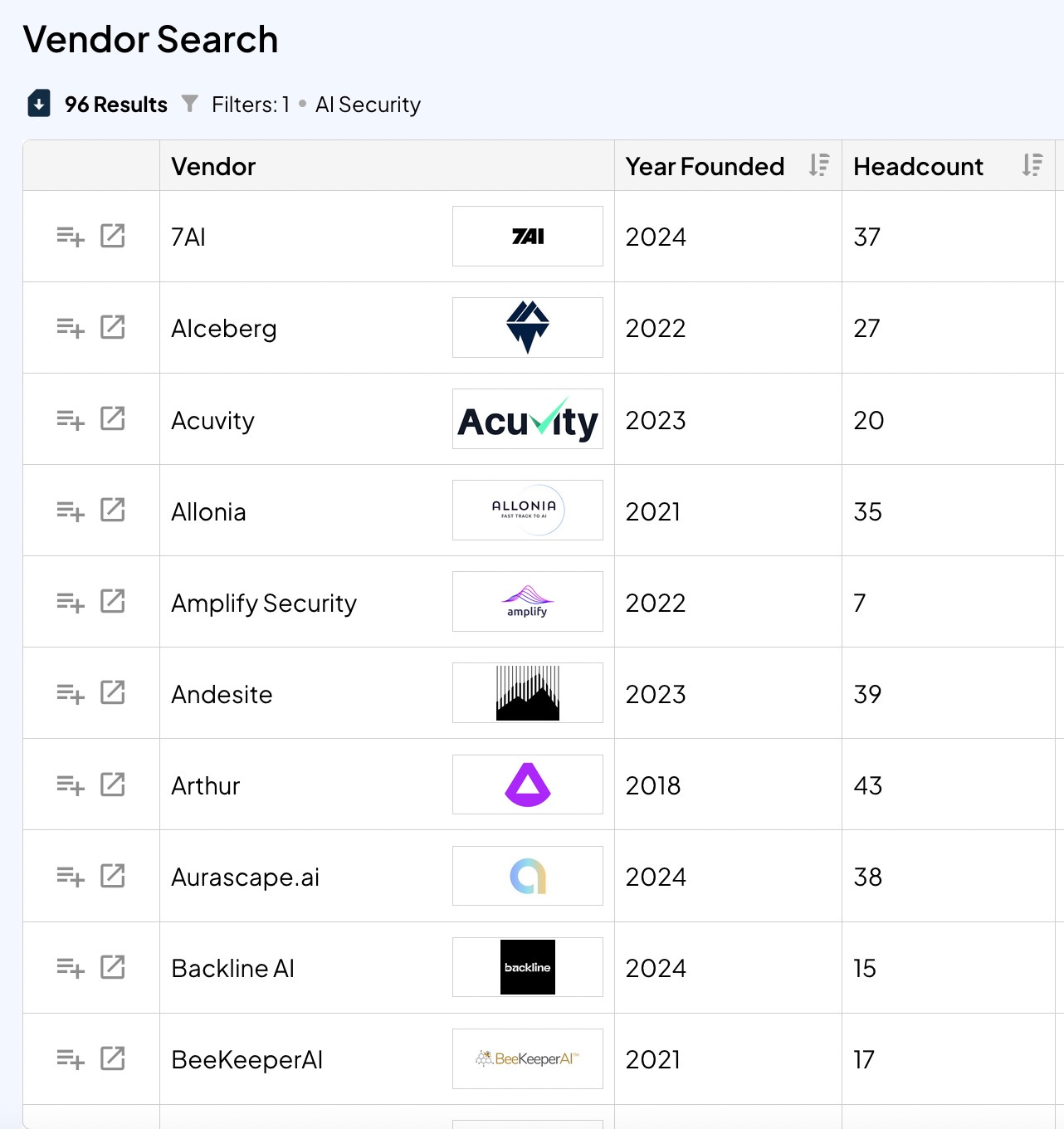Screen dimensions: 1064x1129
Task: Add Allonia to list
Action: click(x=71, y=511)
